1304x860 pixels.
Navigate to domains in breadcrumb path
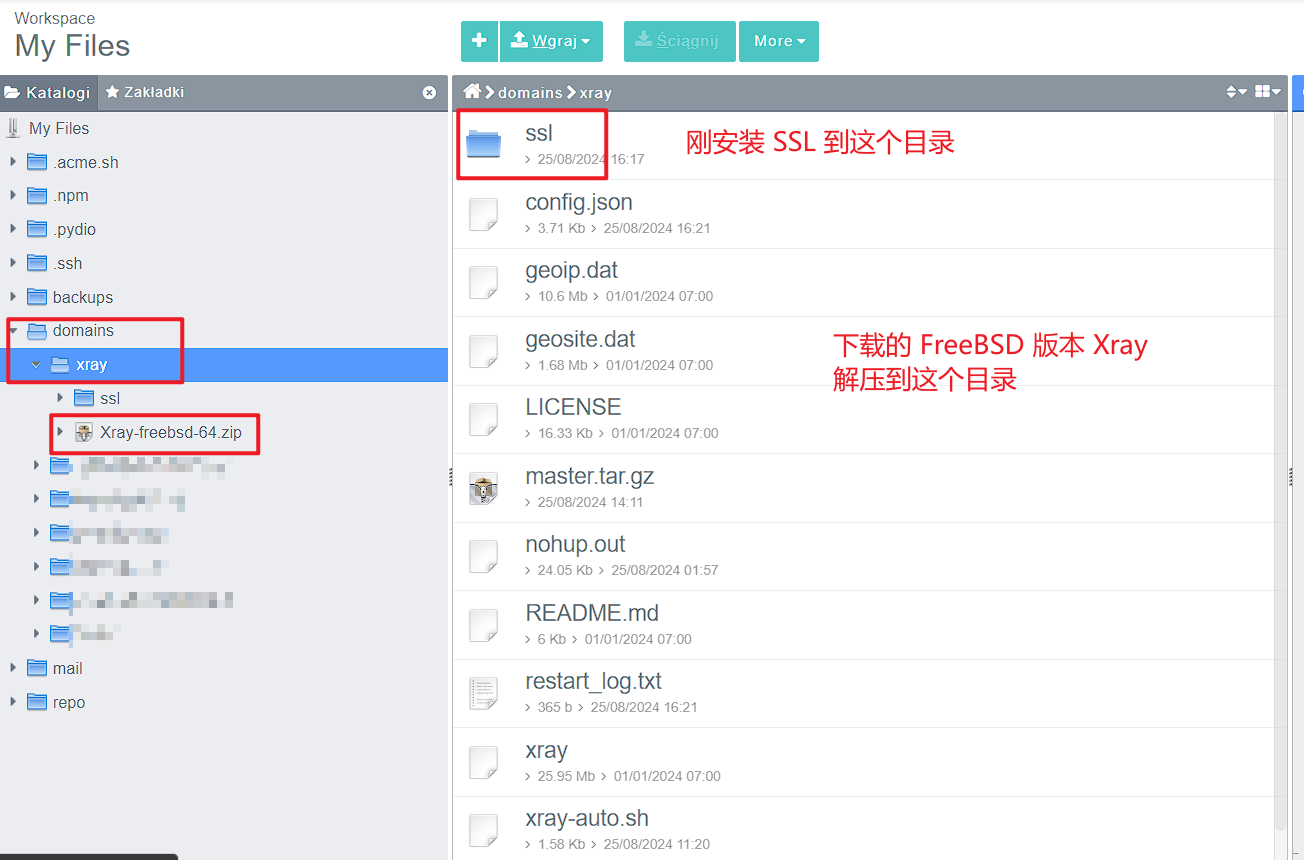[x=530, y=92]
